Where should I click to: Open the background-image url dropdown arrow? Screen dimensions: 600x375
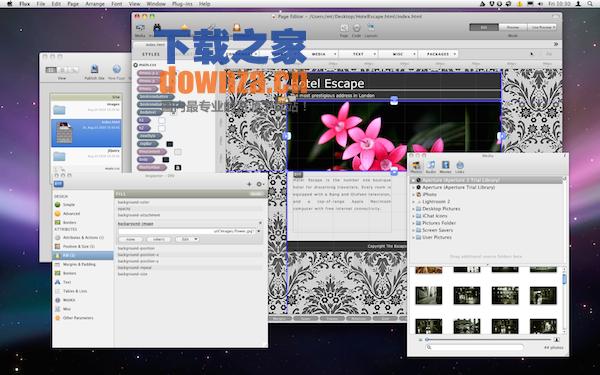click(x=259, y=232)
